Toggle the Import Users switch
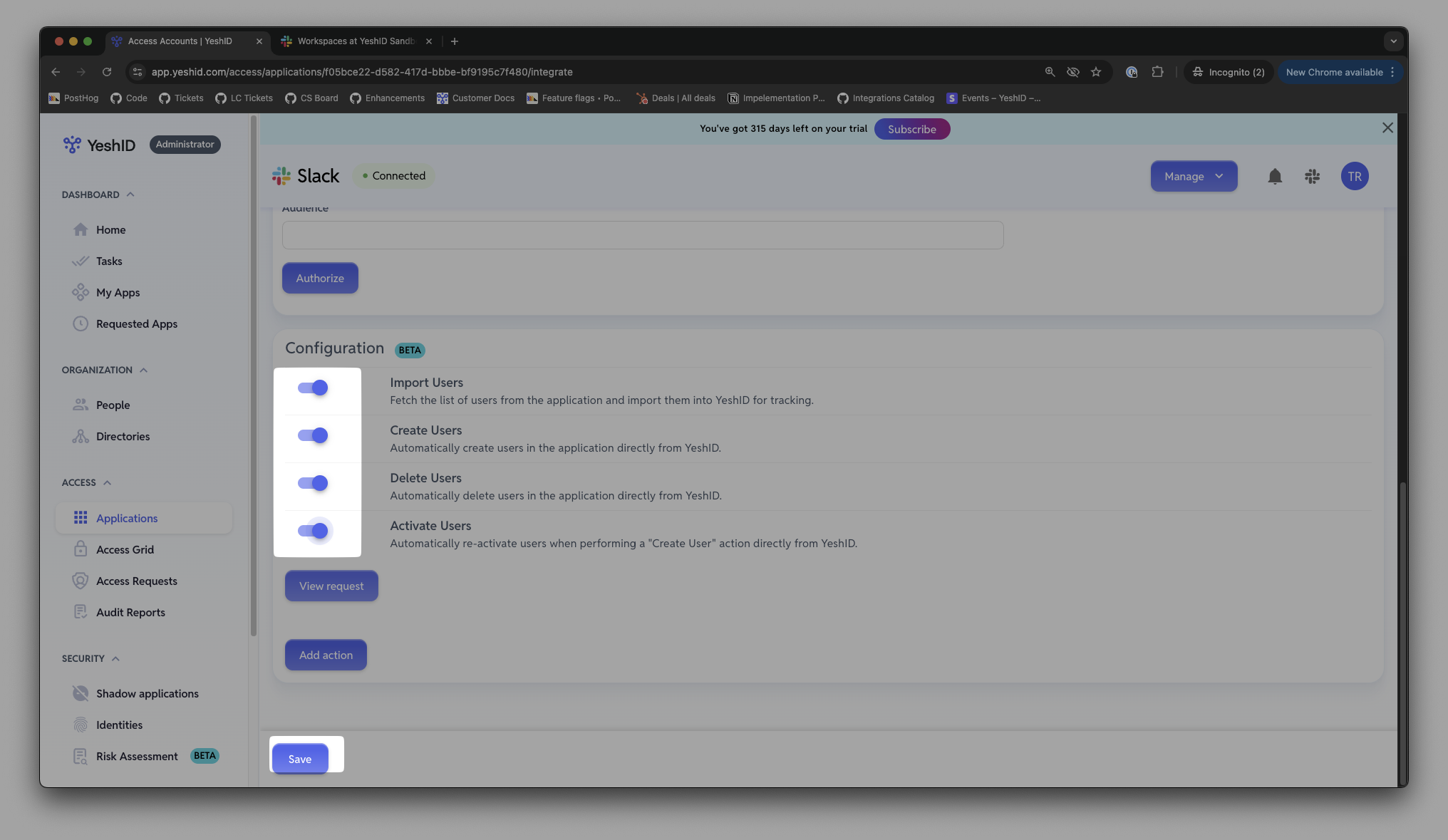This screenshot has height=840, width=1448. click(x=313, y=388)
